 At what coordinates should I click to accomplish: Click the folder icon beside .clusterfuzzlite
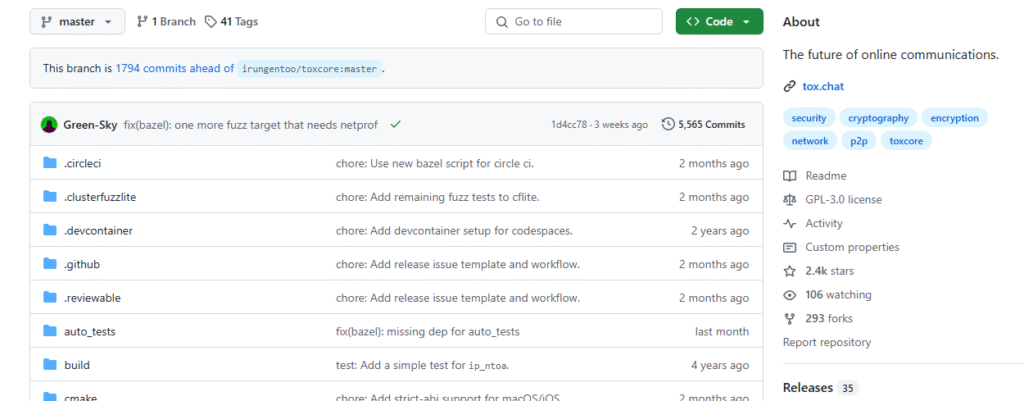tap(50, 197)
